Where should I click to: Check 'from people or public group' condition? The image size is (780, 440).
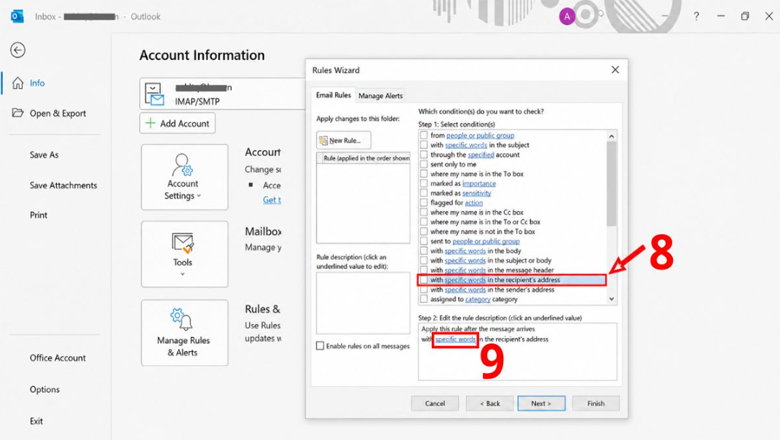pyautogui.click(x=424, y=135)
